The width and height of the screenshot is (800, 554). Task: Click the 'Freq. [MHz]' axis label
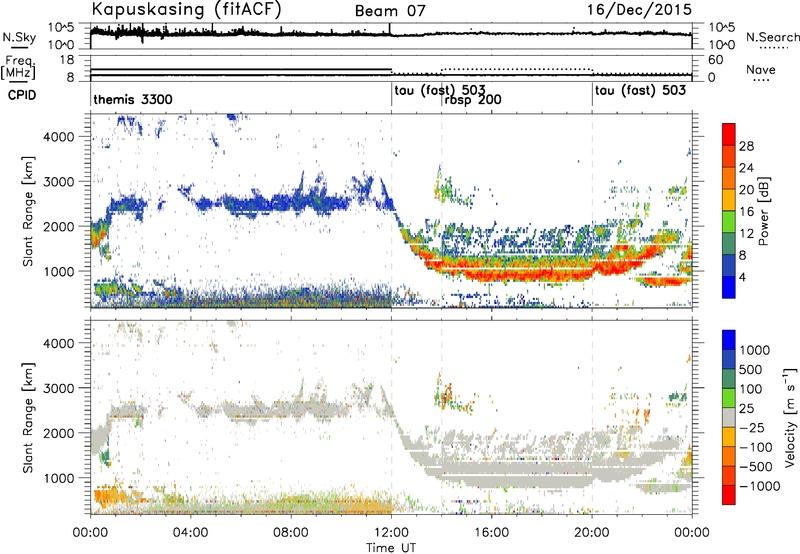pos(18,67)
